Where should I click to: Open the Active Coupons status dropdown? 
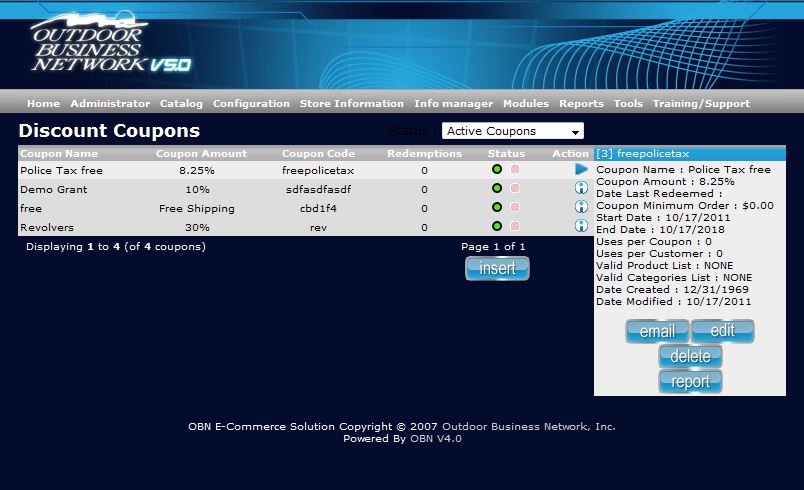pos(512,131)
